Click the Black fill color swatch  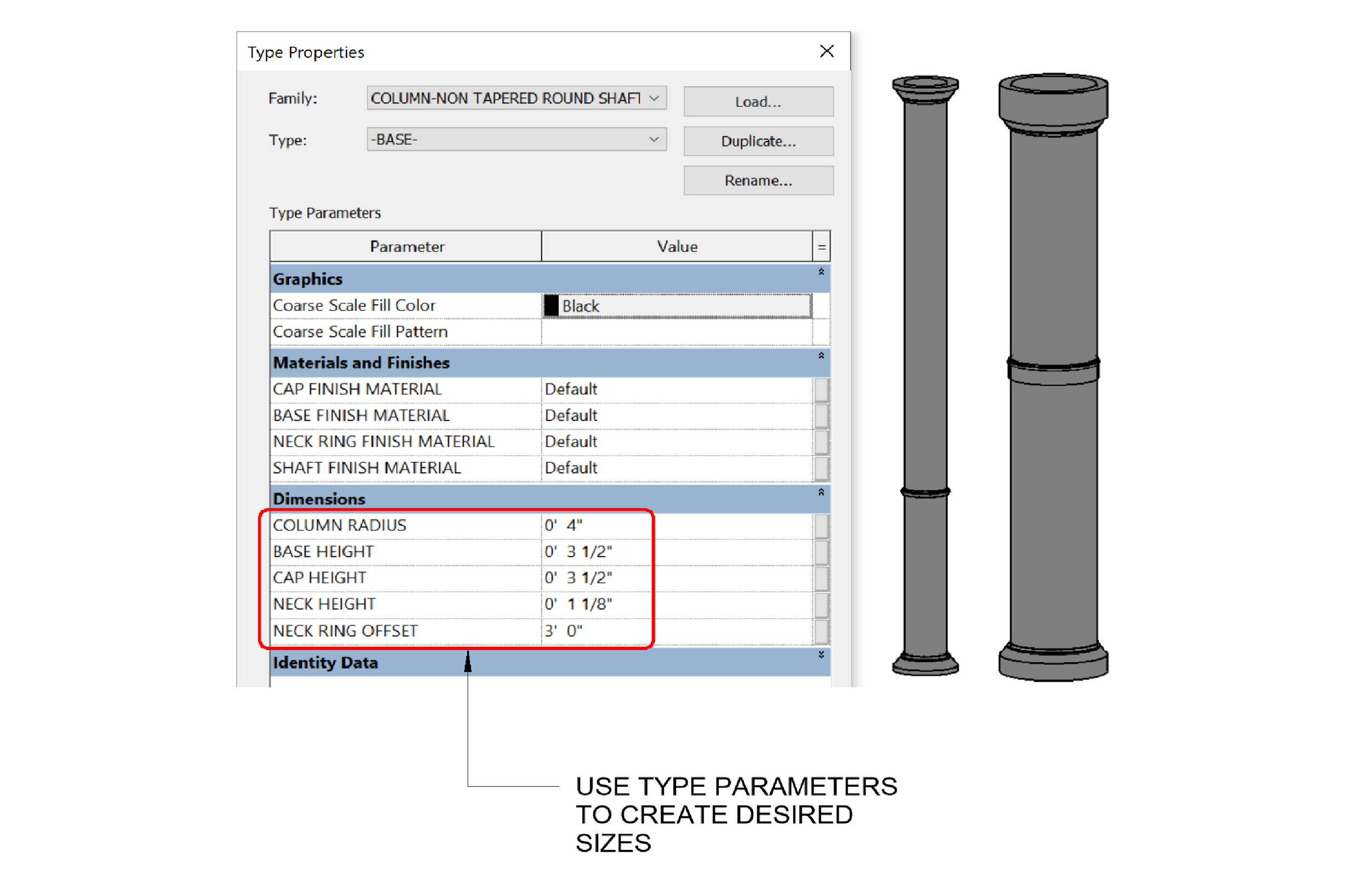551,306
